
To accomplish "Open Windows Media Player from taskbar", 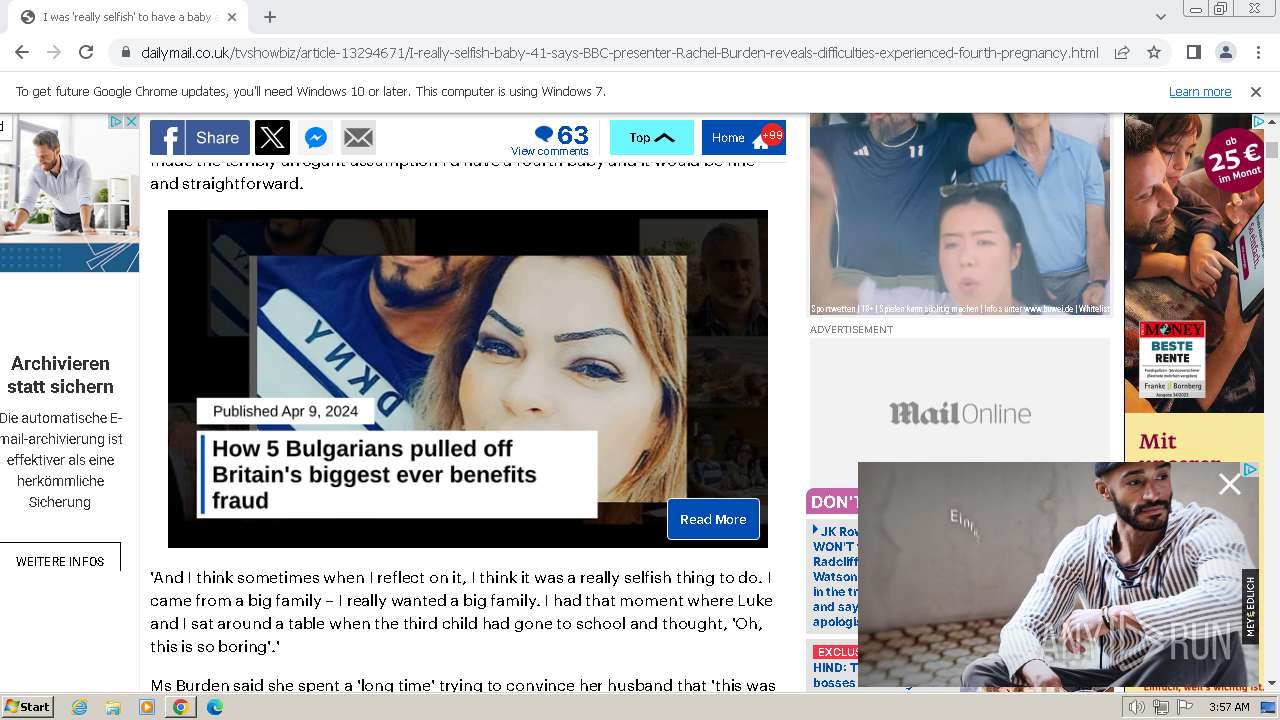I will 147,707.
